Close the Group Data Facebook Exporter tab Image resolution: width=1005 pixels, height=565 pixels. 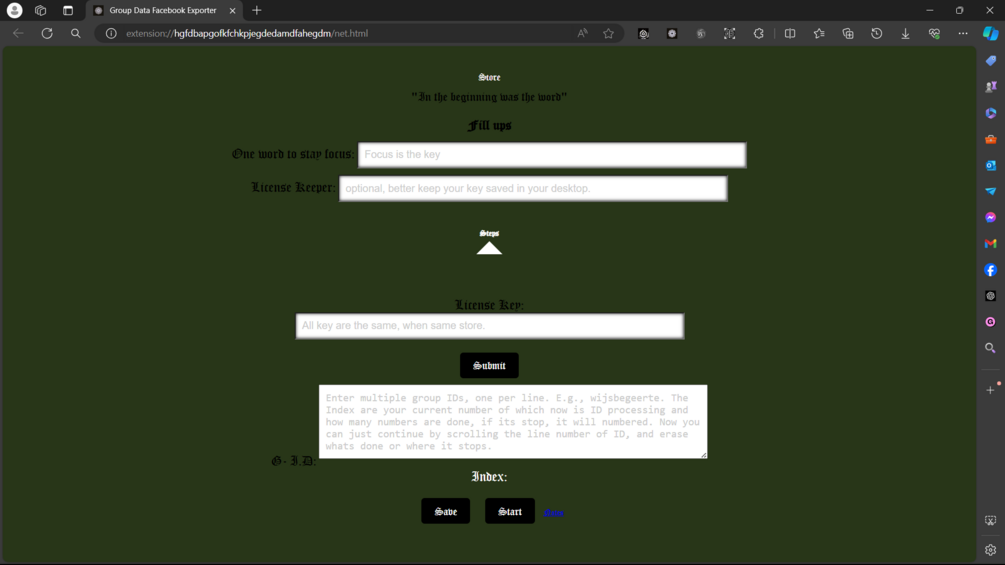tap(232, 10)
